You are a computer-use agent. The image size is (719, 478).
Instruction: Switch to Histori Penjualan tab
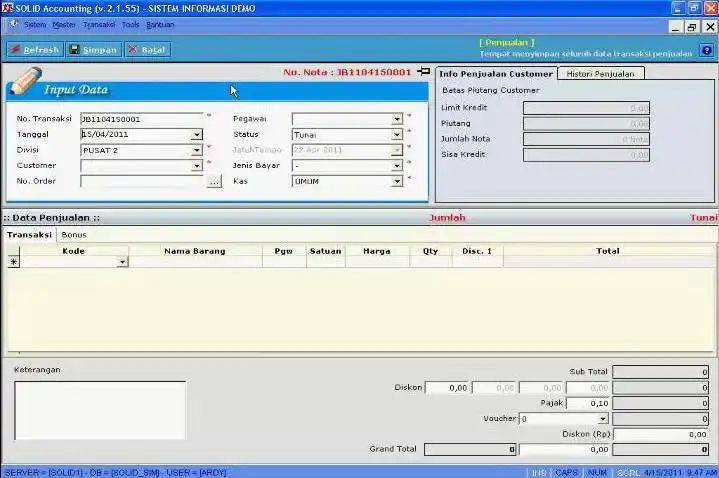click(x=600, y=74)
